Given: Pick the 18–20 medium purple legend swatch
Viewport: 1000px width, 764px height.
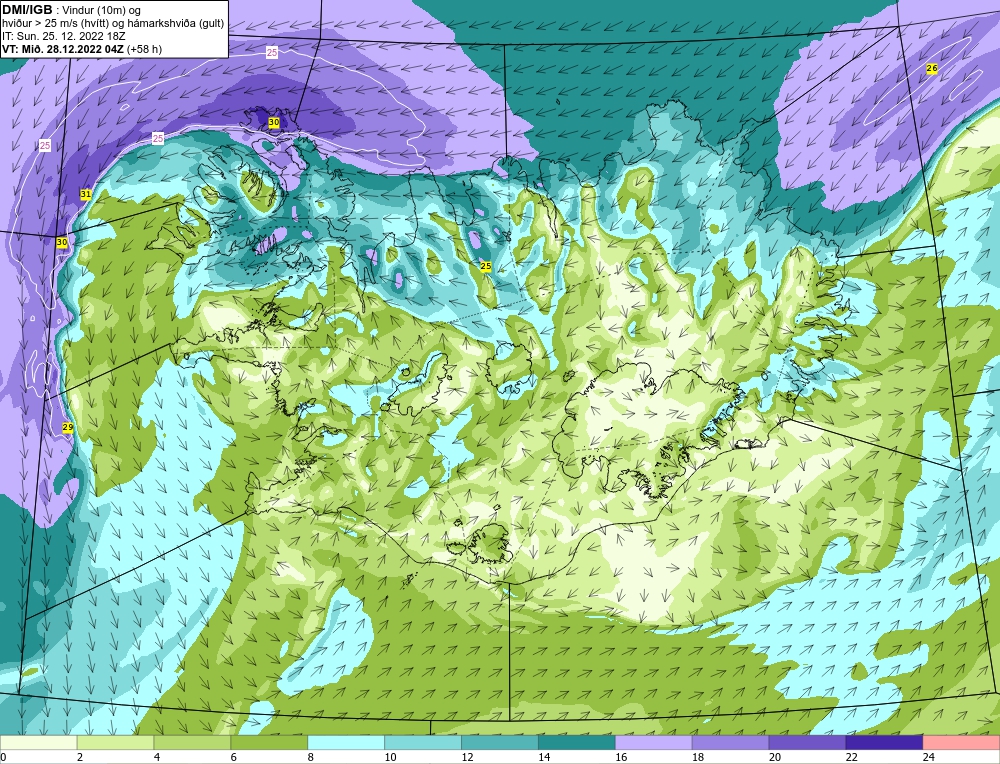Looking at the screenshot, I should 730,742.
